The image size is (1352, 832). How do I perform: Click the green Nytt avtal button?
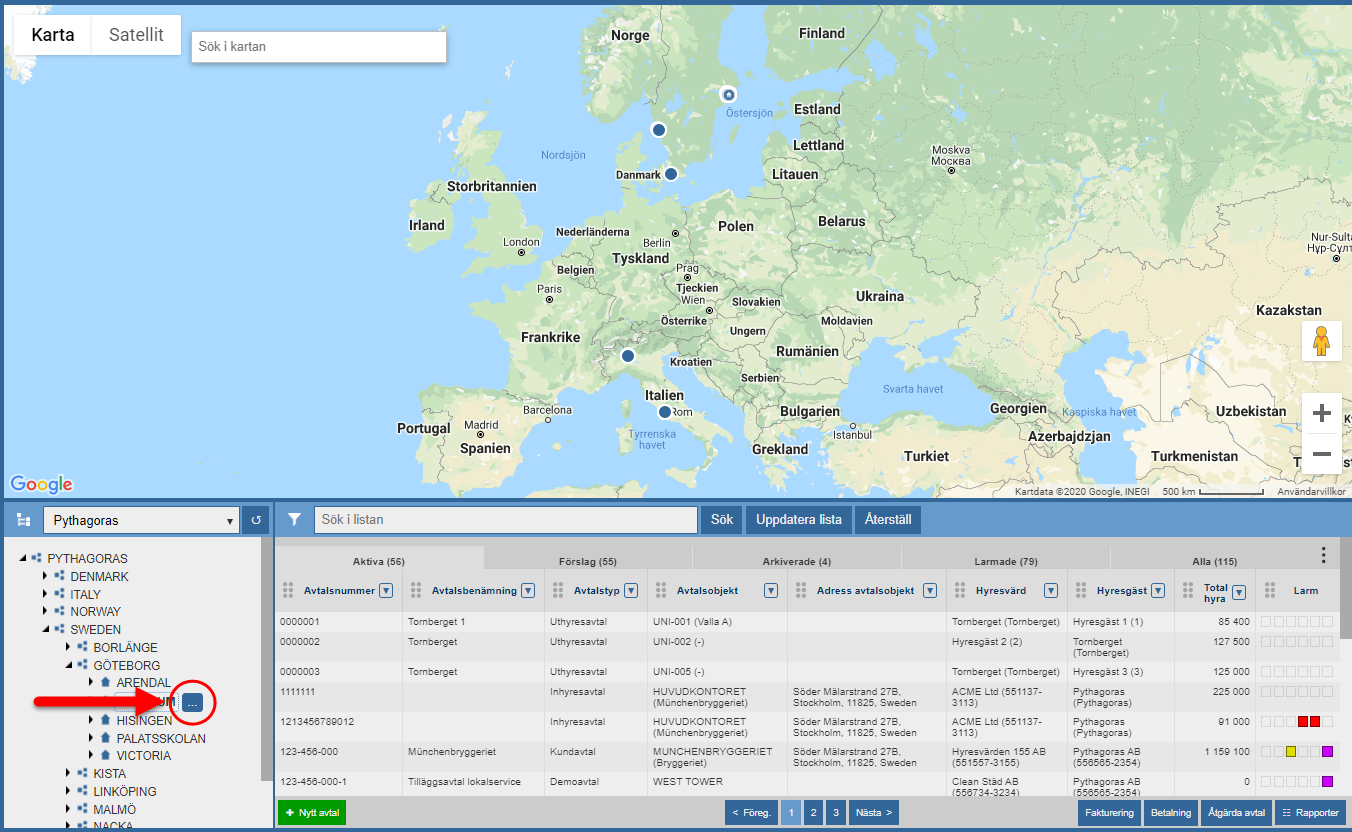[x=311, y=813]
